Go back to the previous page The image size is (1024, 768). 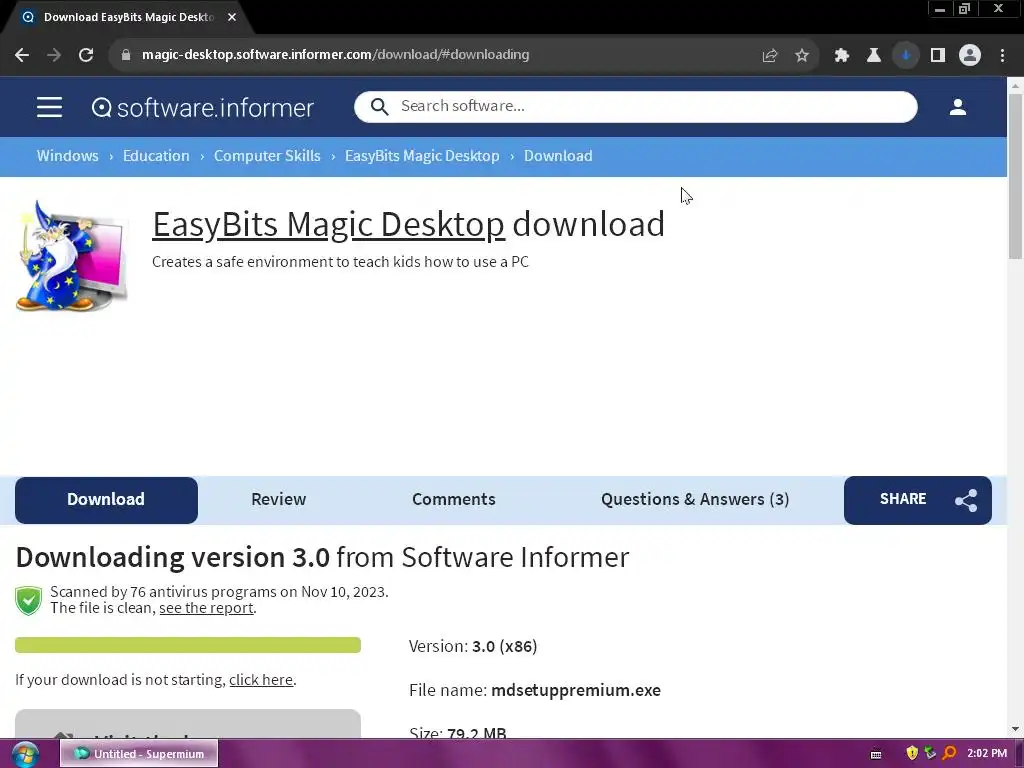pos(22,56)
